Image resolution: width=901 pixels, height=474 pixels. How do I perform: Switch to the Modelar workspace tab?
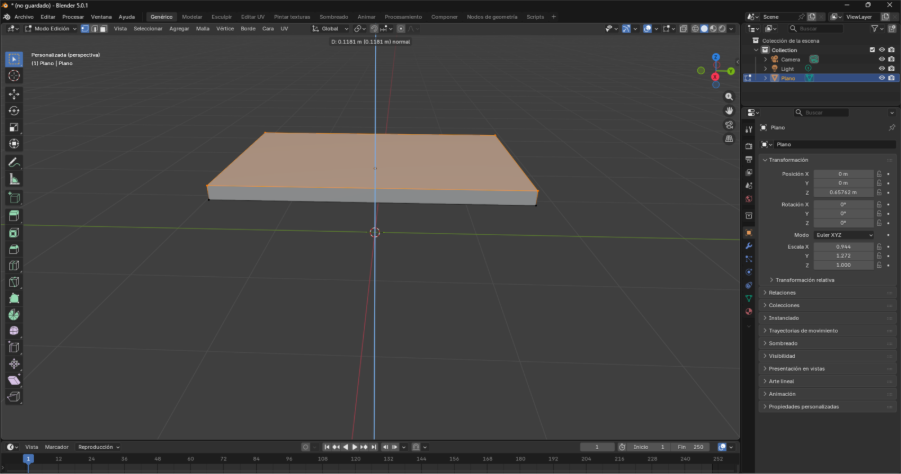pyautogui.click(x=190, y=17)
